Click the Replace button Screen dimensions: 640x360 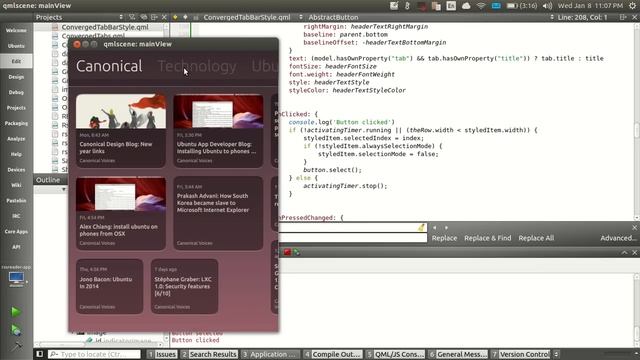[x=444, y=238]
